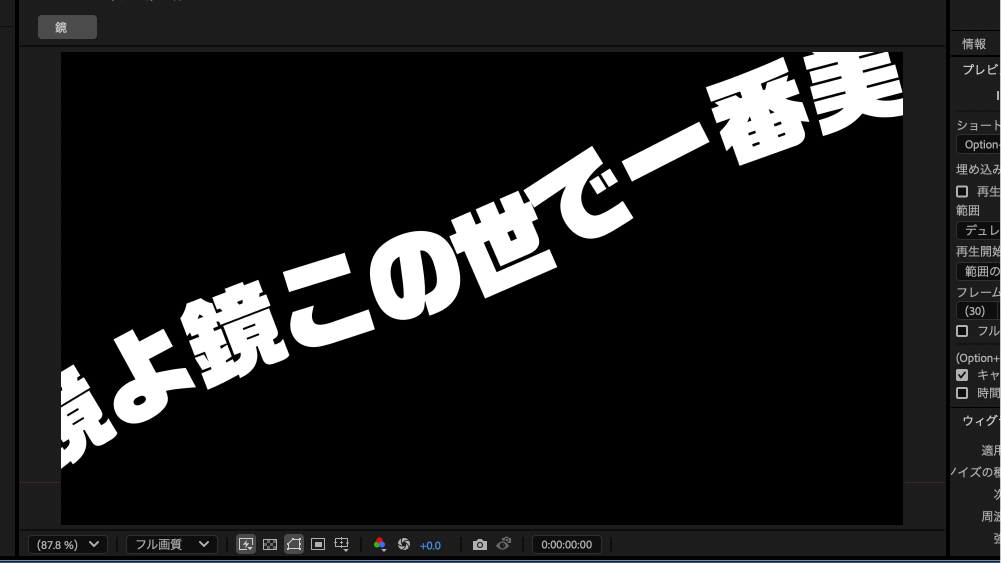Take a snapshot with the camera icon
Viewport: 1001px width, 563px height.
pos(479,544)
